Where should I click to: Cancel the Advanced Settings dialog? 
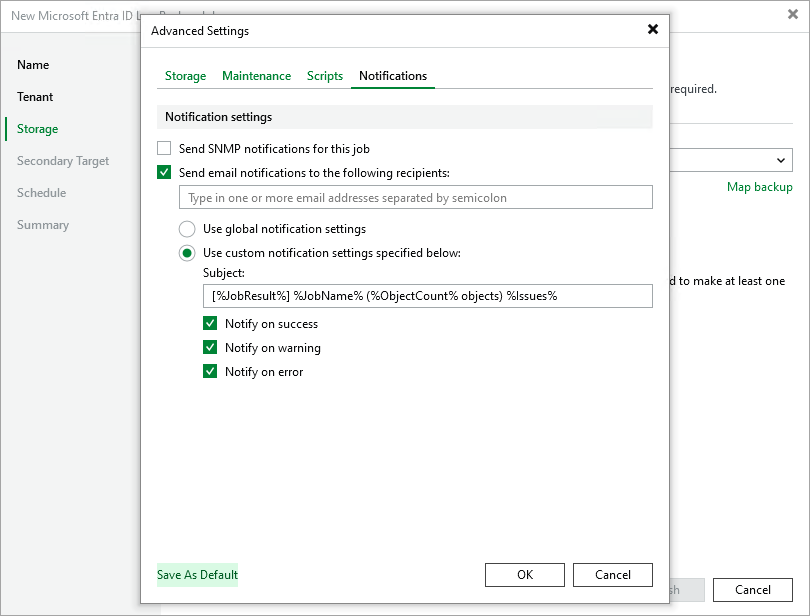pyautogui.click(x=612, y=575)
